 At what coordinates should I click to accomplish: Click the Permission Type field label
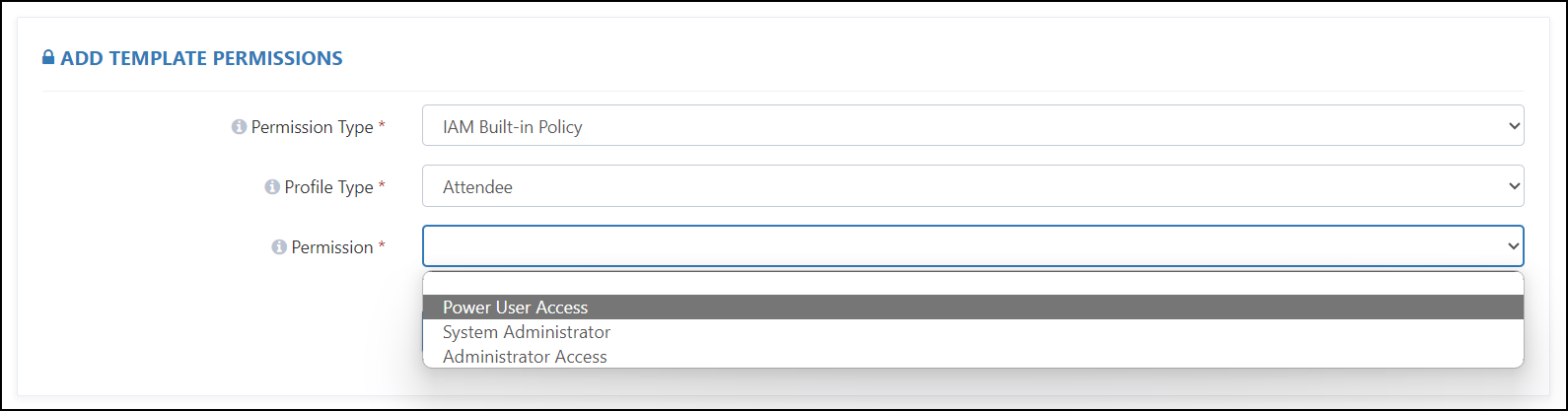[x=313, y=127]
